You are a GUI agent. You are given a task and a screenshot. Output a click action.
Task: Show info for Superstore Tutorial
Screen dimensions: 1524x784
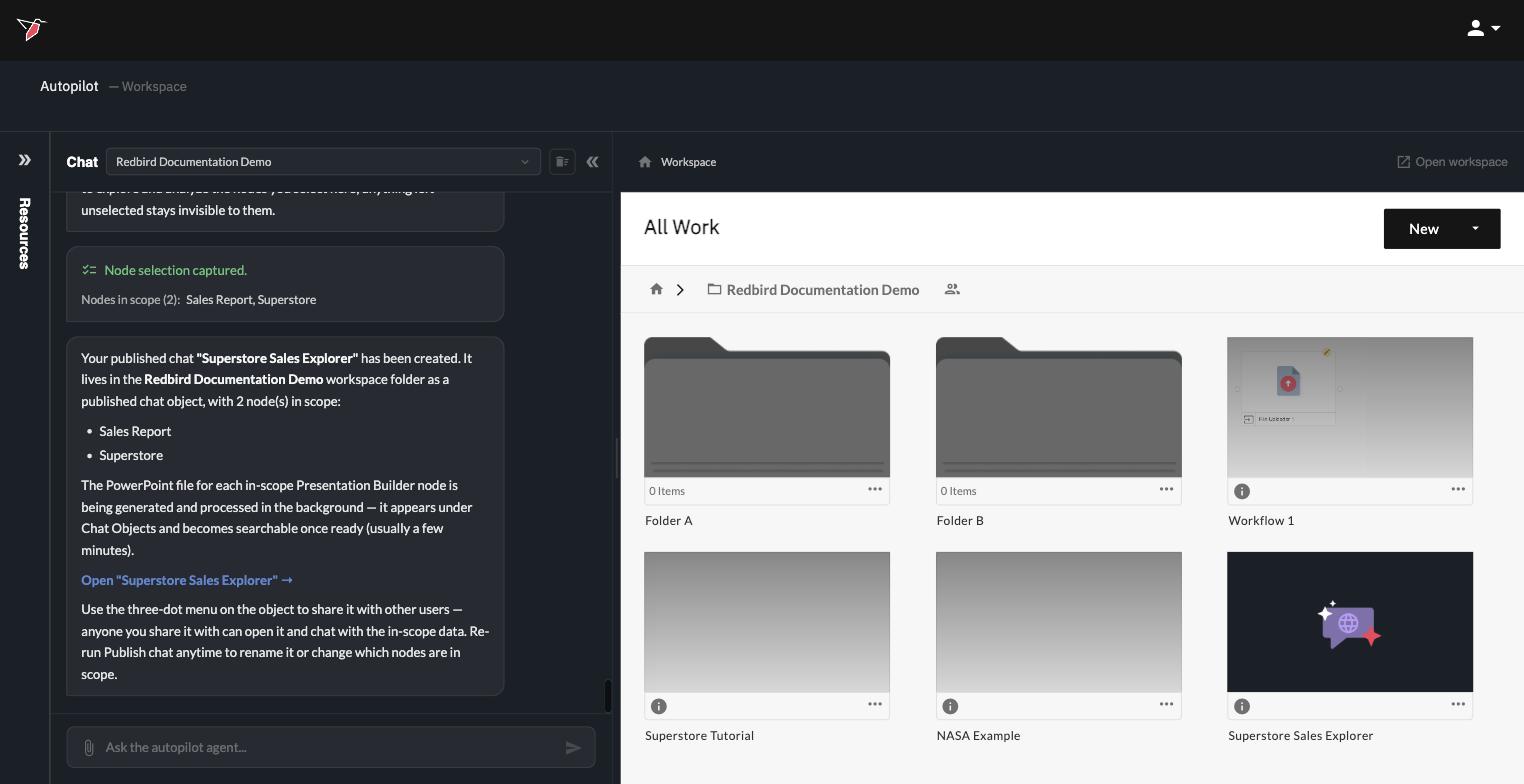tap(659, 706)
